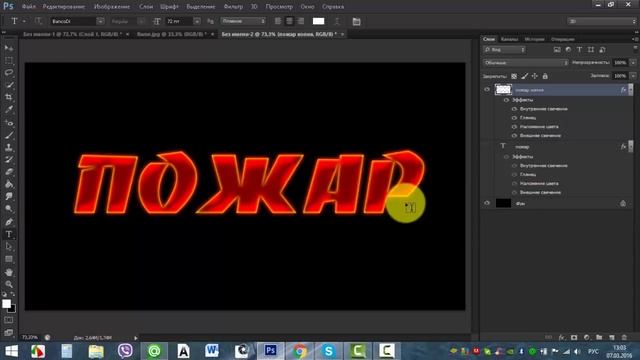Select the Paint Bucket tool
Screen dimensions: 640x360
pos(9,184)
